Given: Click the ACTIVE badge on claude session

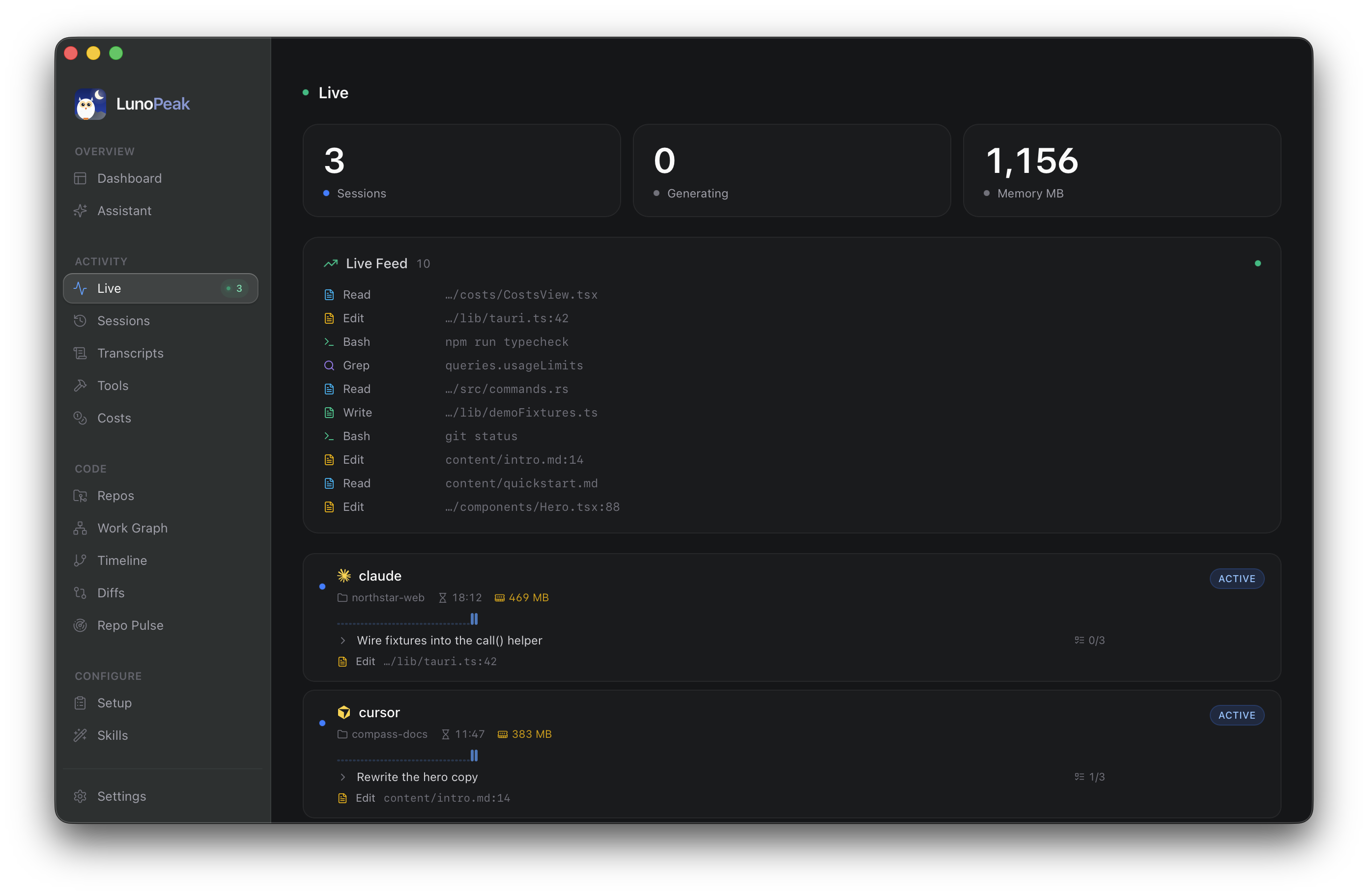Looking at the screenshot, I should point(1237,579).
